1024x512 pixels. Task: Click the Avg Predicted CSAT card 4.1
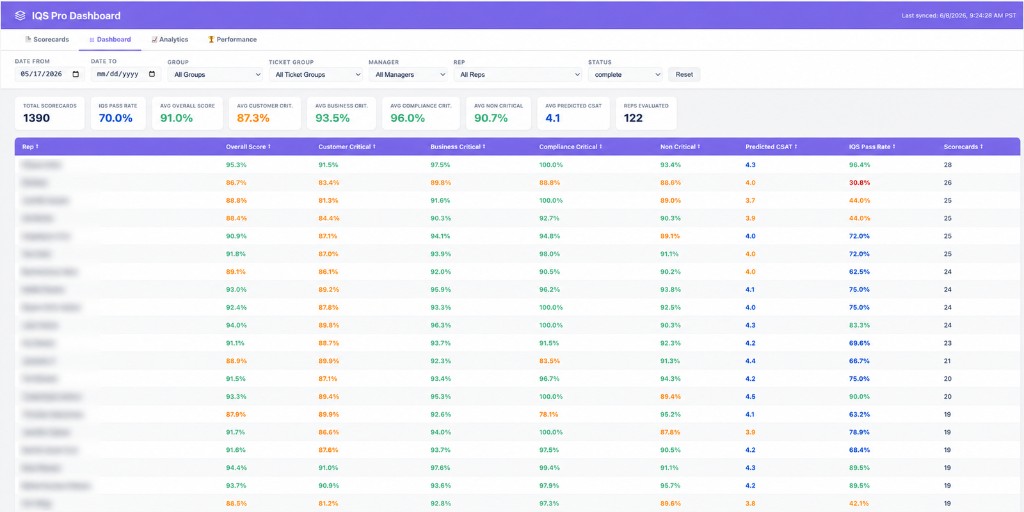[x=573, y=113]
